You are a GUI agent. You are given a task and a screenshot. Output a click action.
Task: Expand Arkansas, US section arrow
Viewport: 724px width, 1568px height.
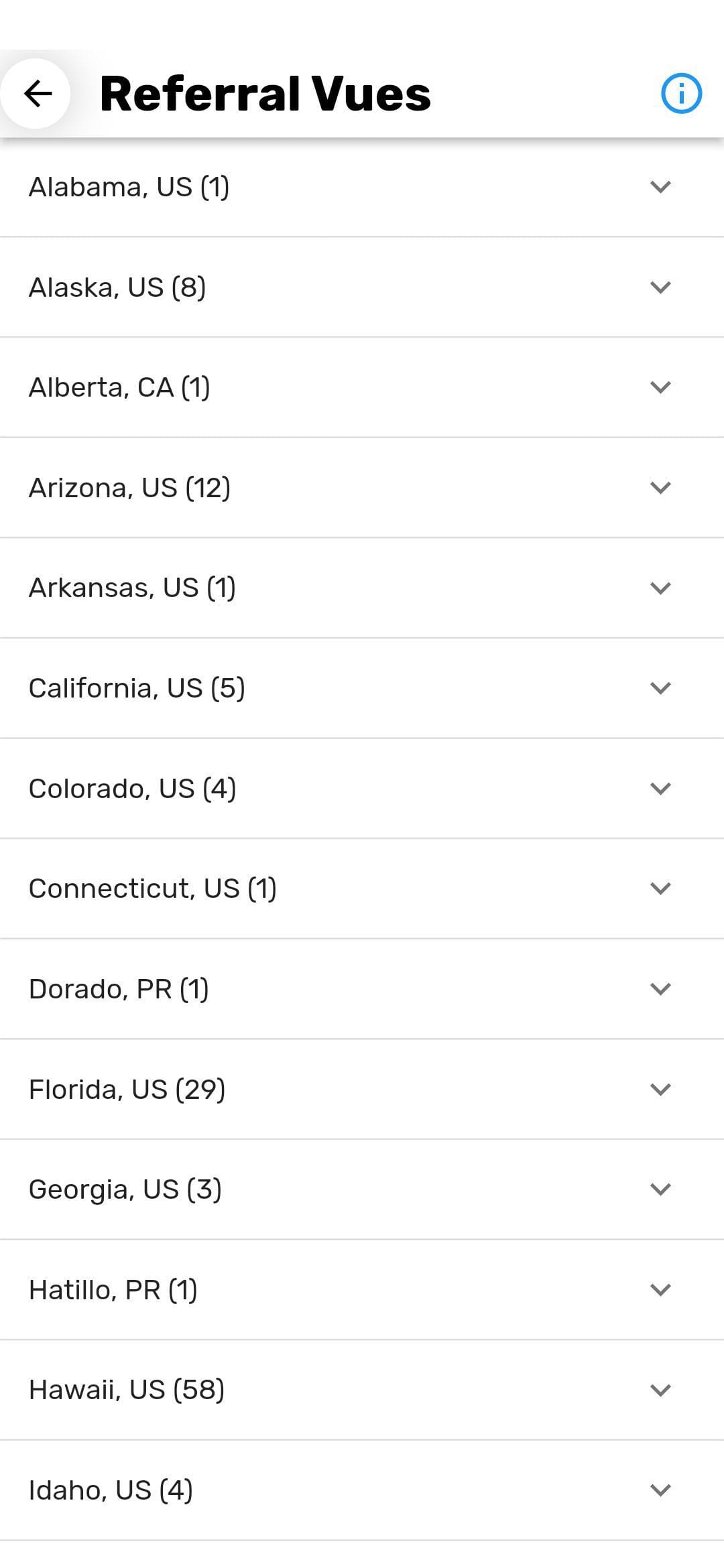click(660, 588)
